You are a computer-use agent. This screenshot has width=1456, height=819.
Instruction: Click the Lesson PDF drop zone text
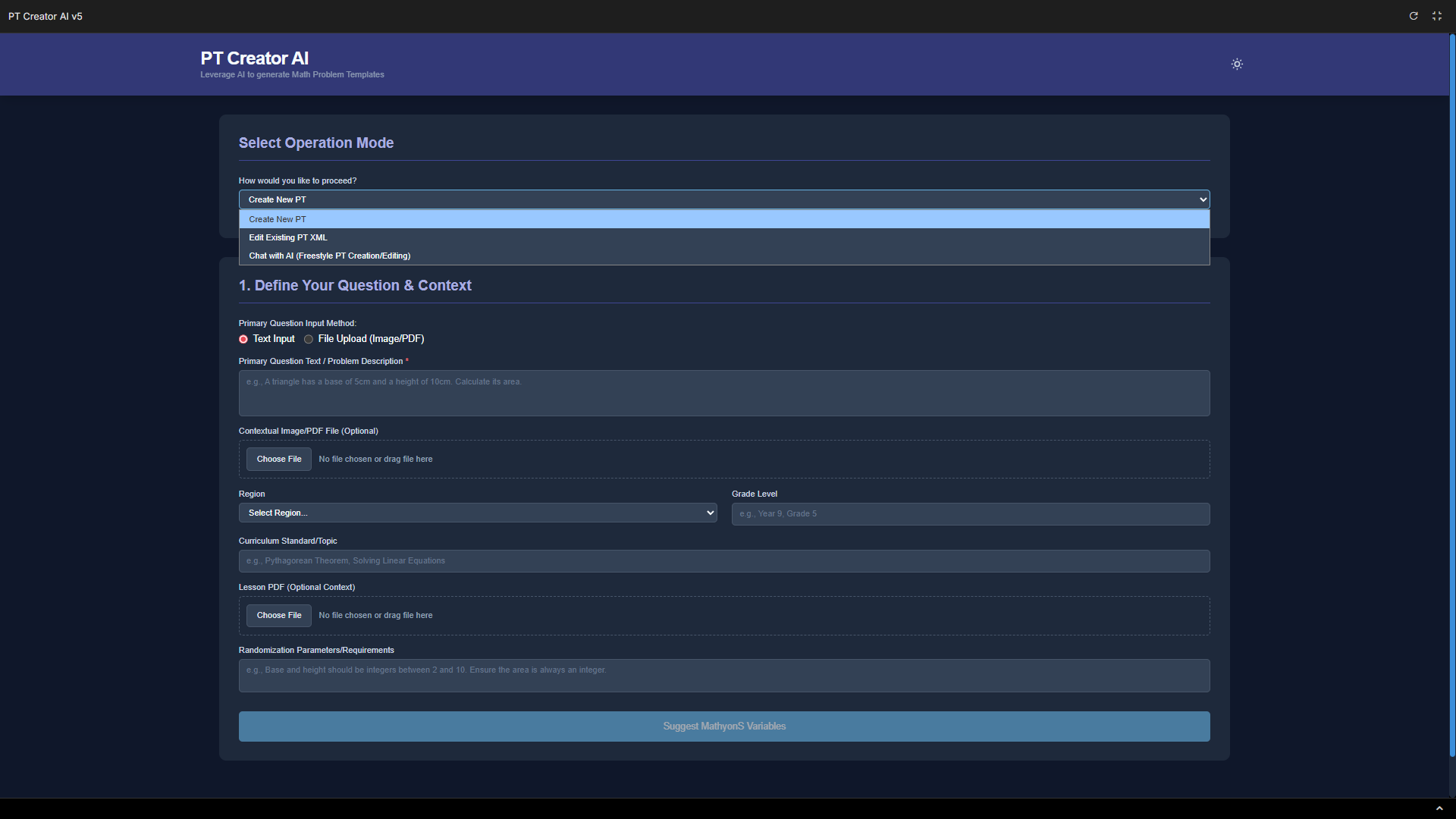pos(375,616)
